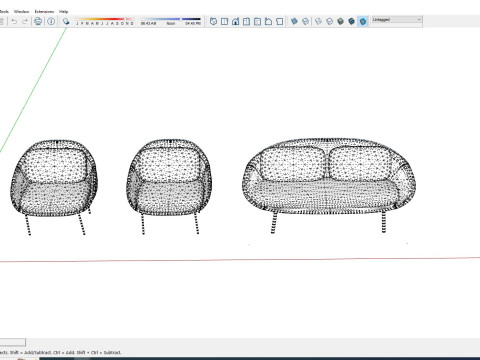Switch to the Iso view
480x360 pixels.
click(213, 21)
